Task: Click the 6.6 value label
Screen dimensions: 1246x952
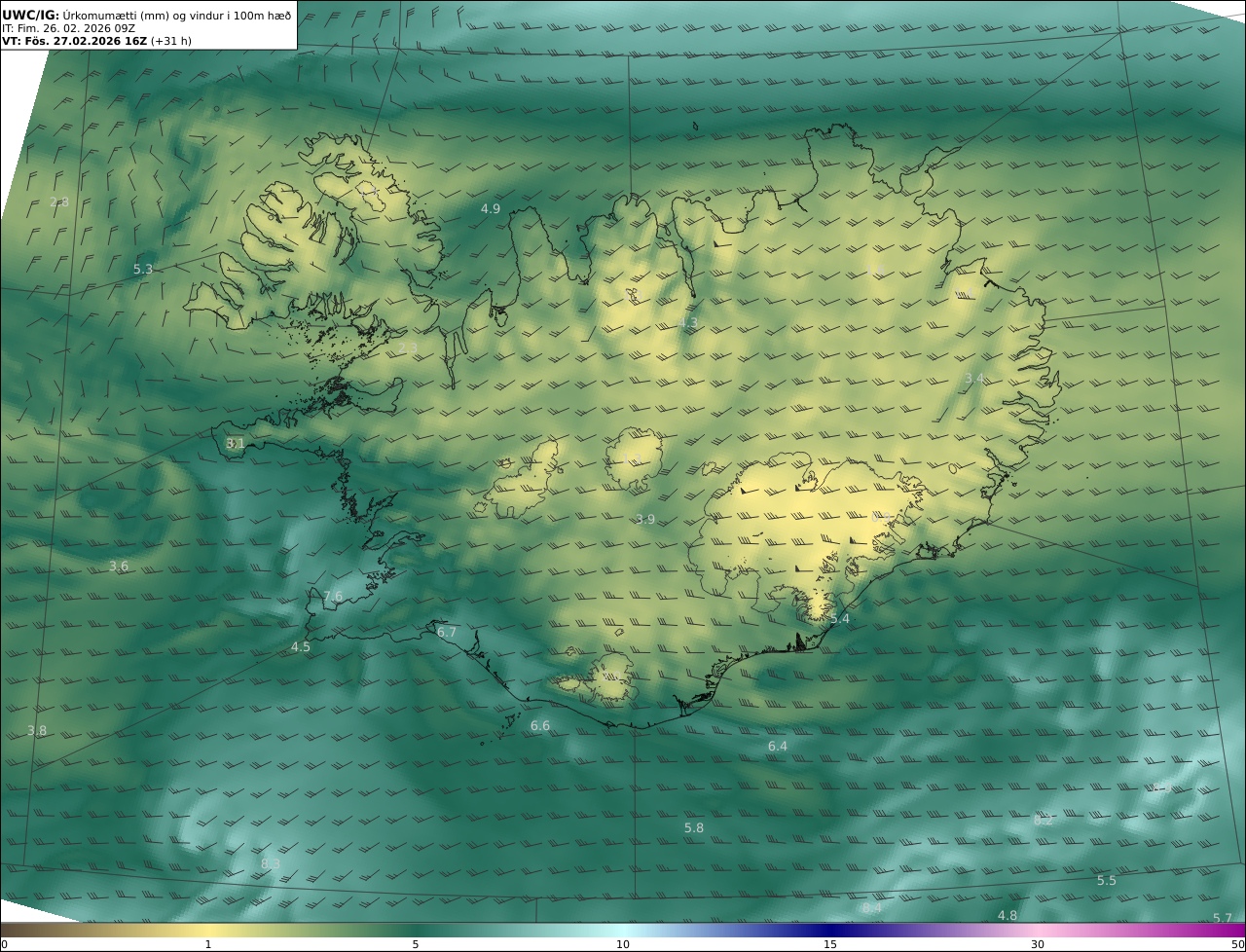Action: (x=540, y=725)
